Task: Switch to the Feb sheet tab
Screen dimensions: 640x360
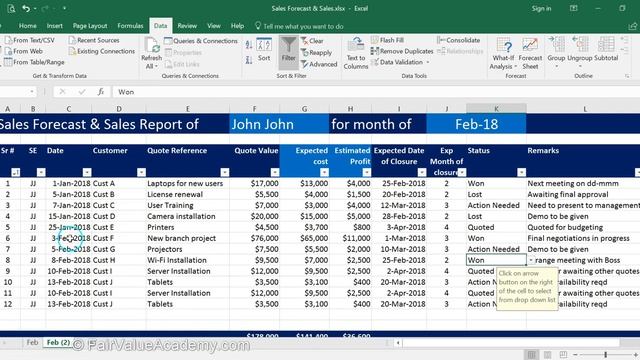Action: (32, 342)
